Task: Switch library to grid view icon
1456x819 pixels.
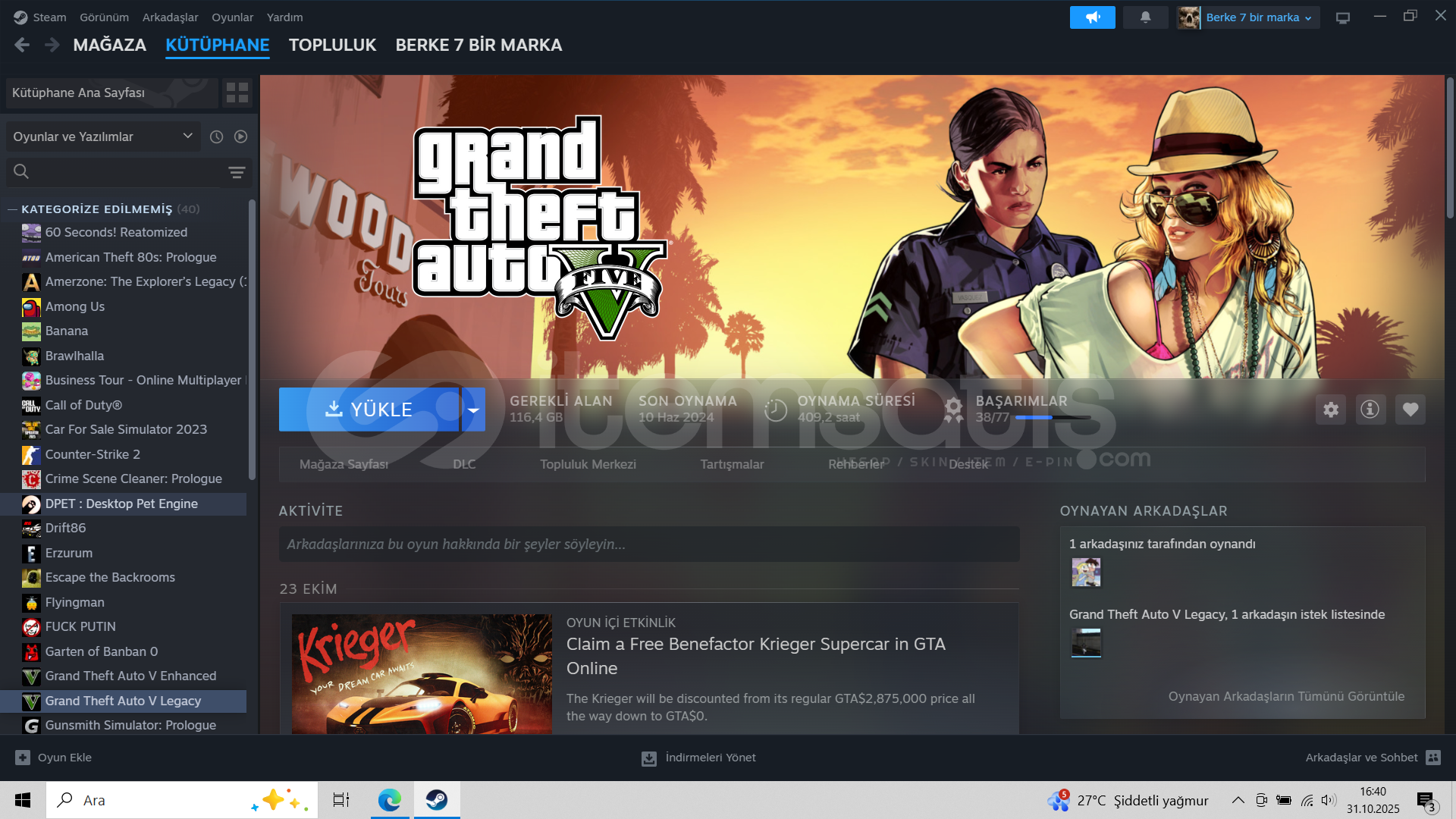Action: 237,93
